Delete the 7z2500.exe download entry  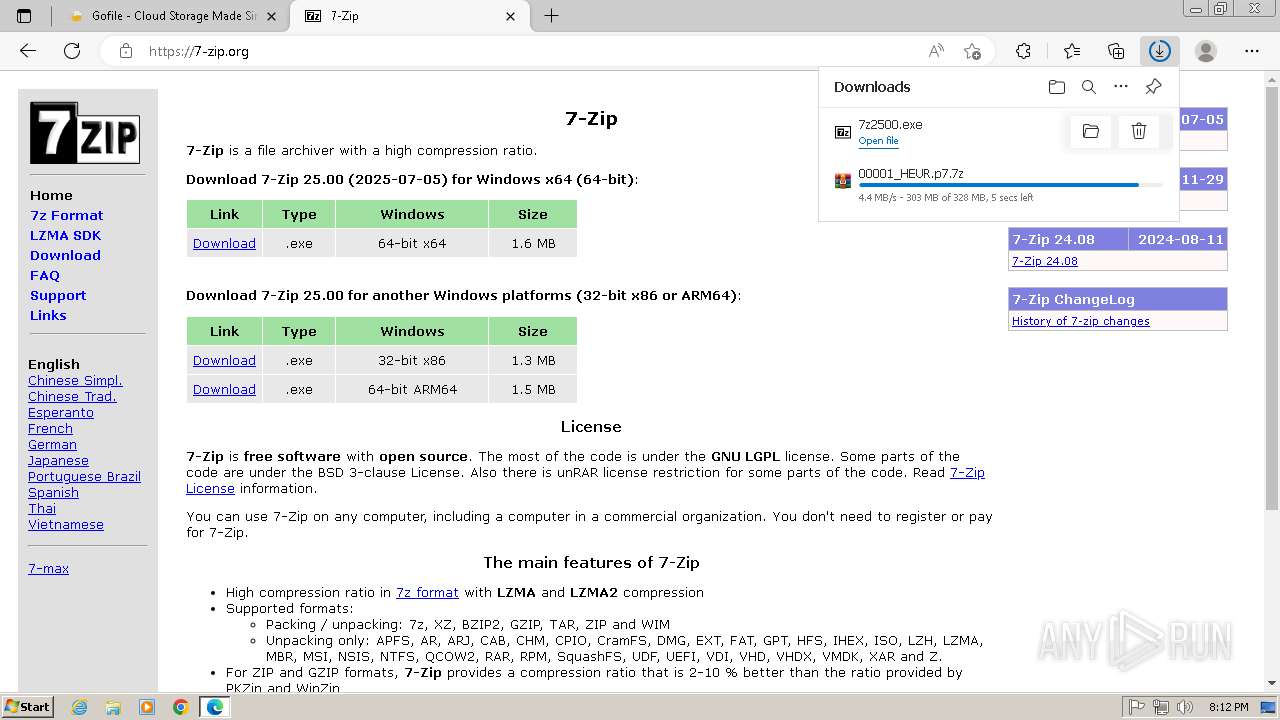point(1138,131)
